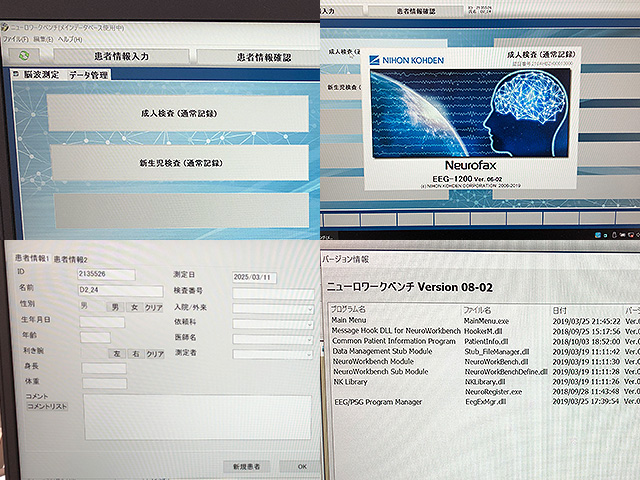Viewport: 640px width, 480px height.
Task: Start 新生児検査（通常記録） in main menu panel
Action: tap(180, 163)
